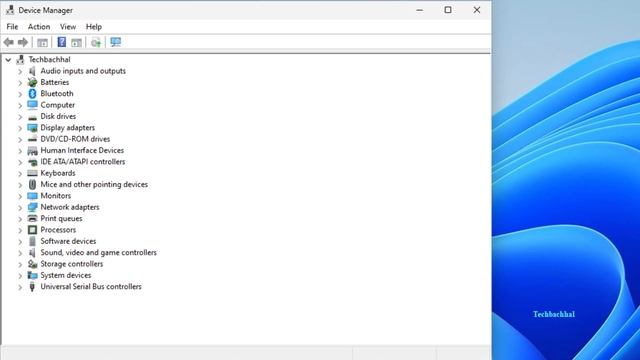Image resolution: width=640 pixels, height=360 pixels.
Task: Select the Software devices label
Action: click(x=68, y=241)
